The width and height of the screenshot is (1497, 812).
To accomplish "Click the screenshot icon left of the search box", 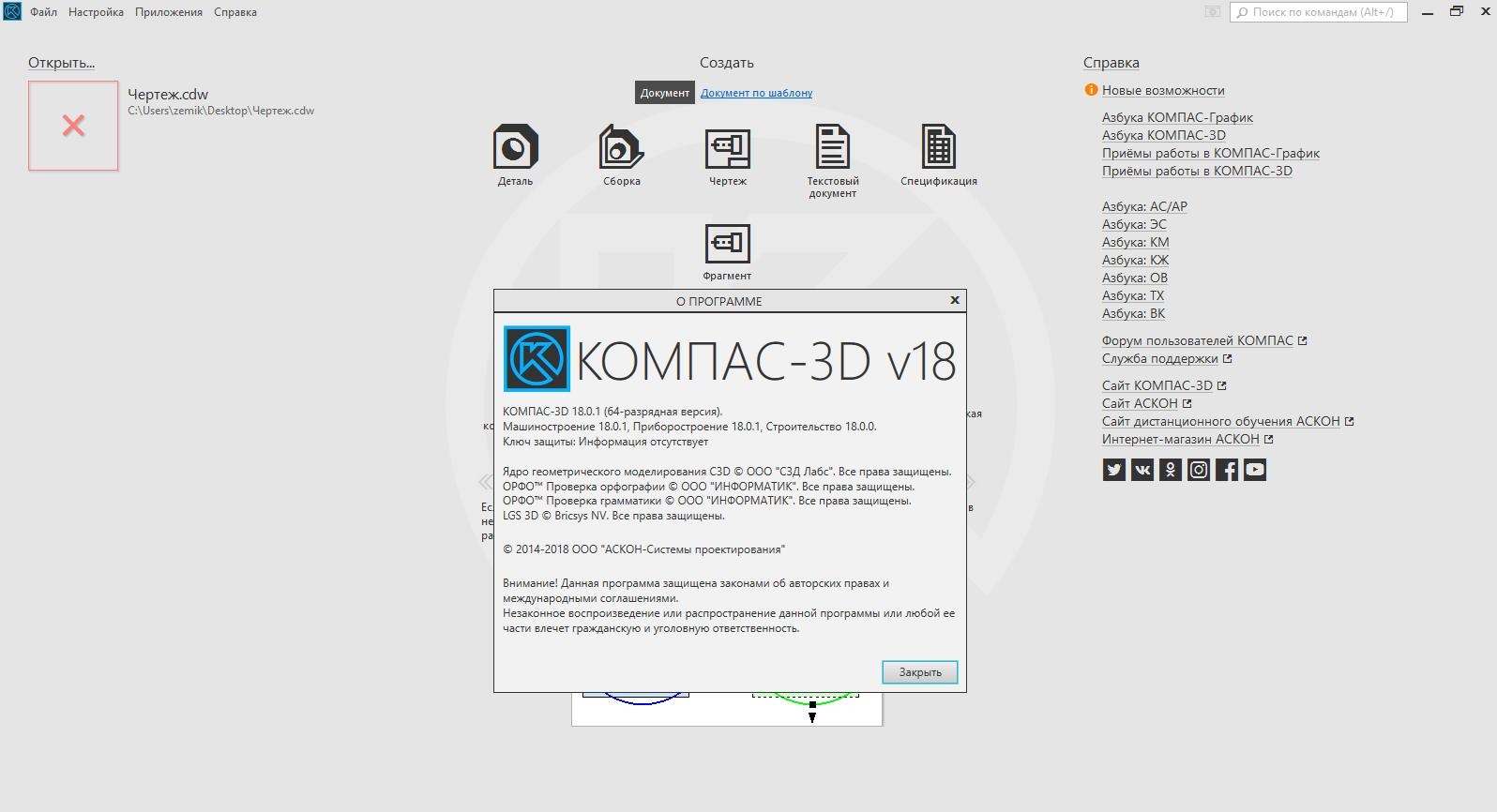I will coord(1212,12).
